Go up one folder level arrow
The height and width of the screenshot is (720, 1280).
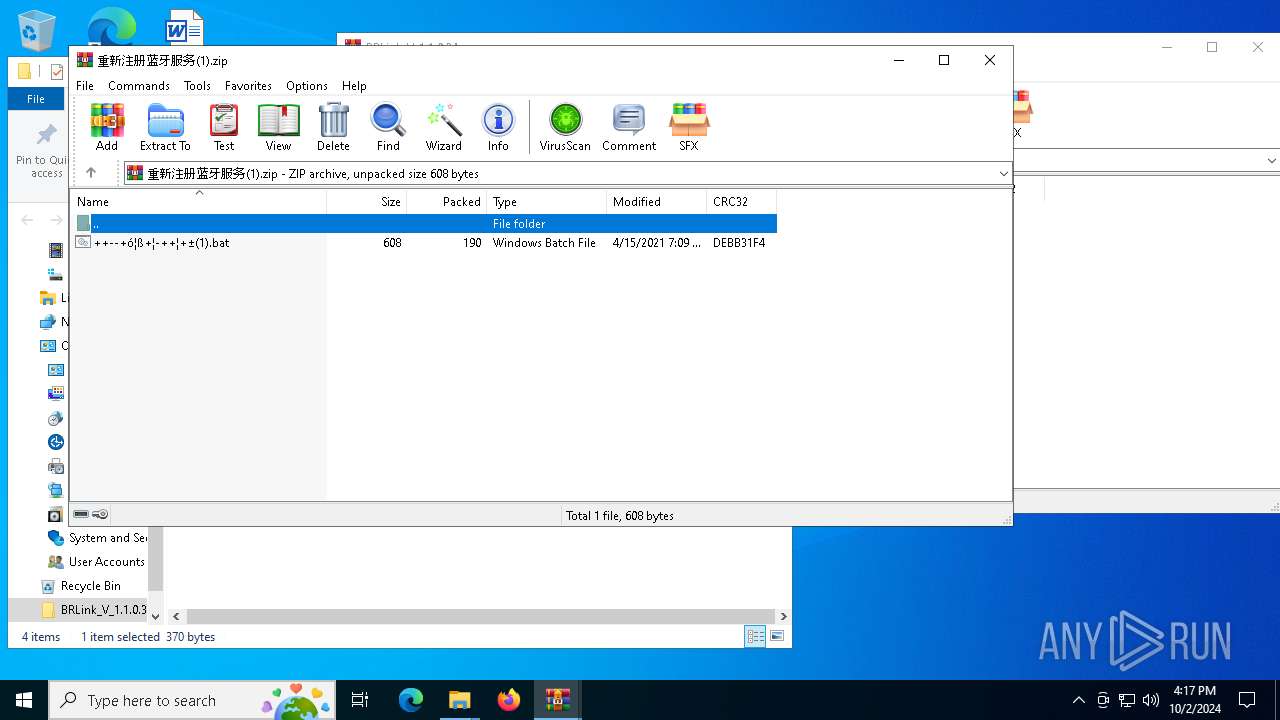(91, 173)
